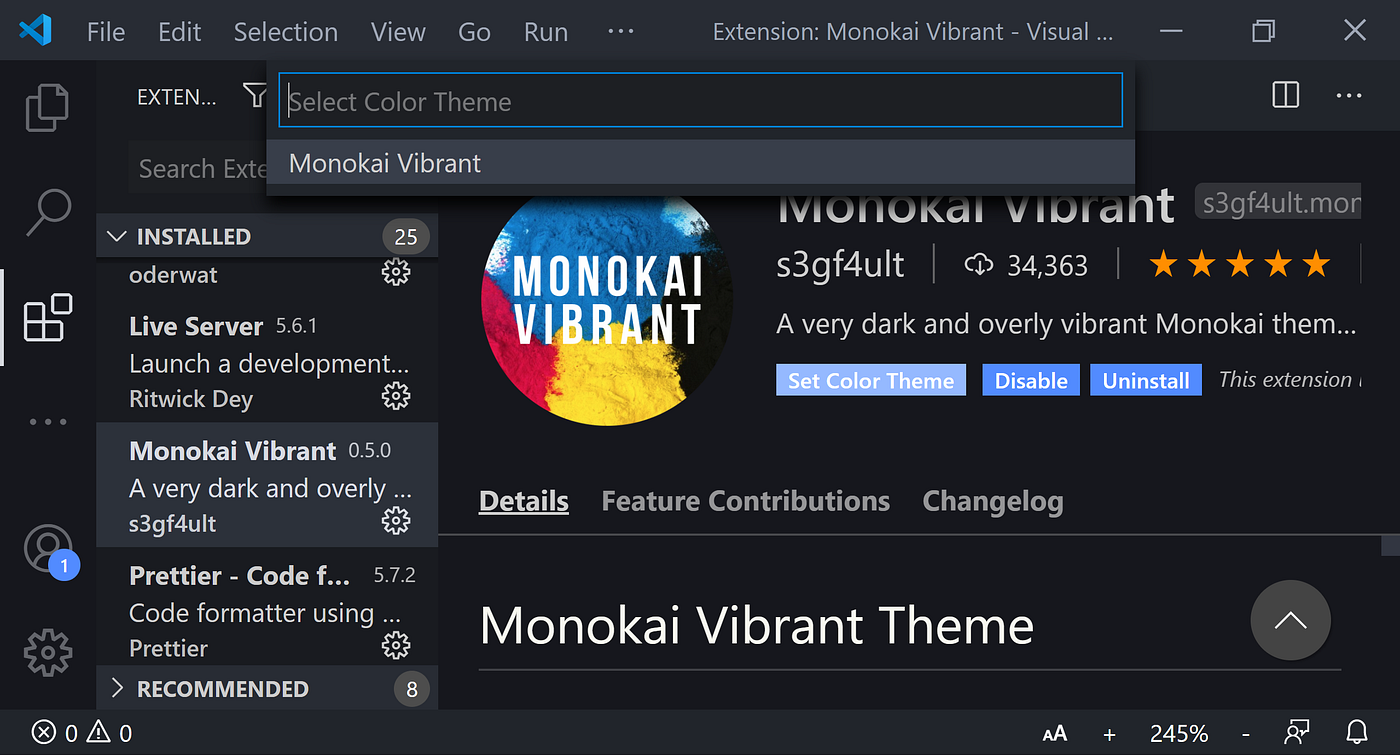Click the Search Extensions input box
The image size is (1400, 755).
(198, 168)
